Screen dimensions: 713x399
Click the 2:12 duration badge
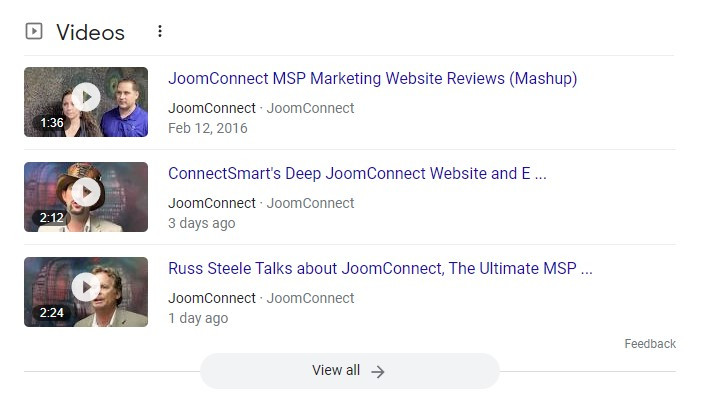coord(51,218)
